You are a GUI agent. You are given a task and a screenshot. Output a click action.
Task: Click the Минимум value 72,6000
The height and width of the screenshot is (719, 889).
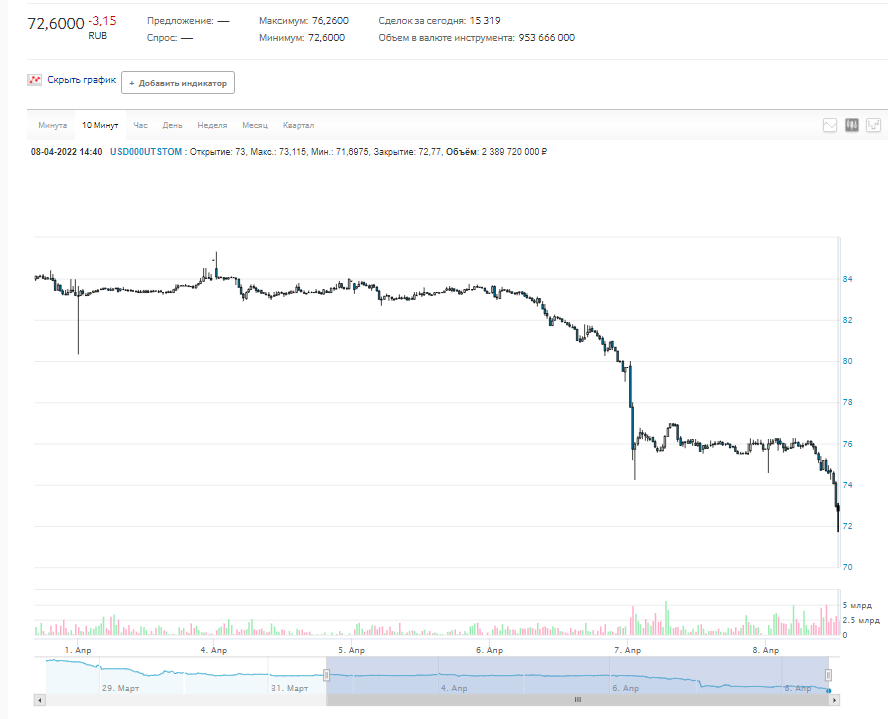point(327,38)
